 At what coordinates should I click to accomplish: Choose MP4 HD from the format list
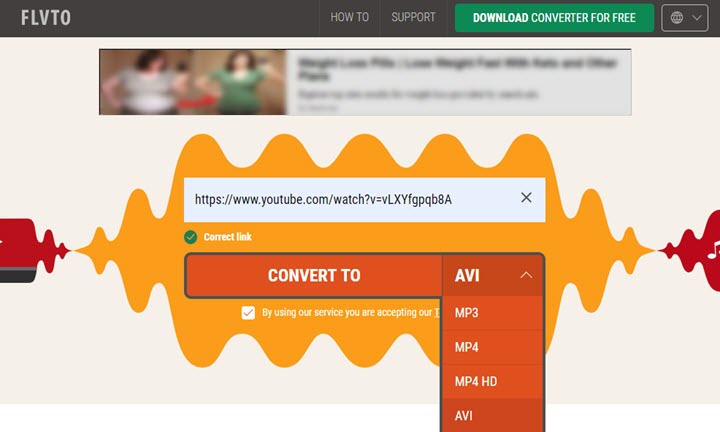point(492,382)
